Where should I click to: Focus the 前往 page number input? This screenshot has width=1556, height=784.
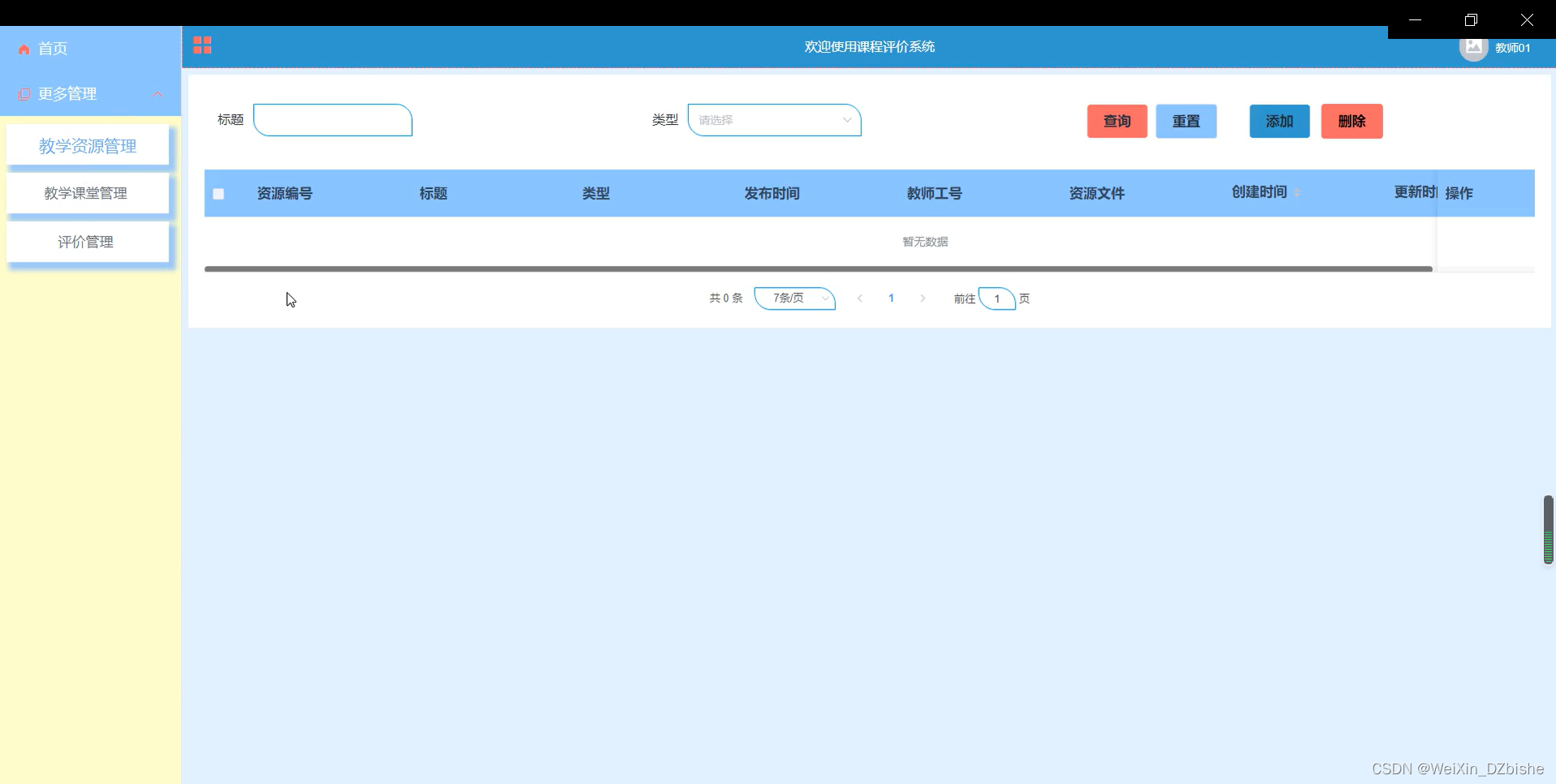click(997, 298)
